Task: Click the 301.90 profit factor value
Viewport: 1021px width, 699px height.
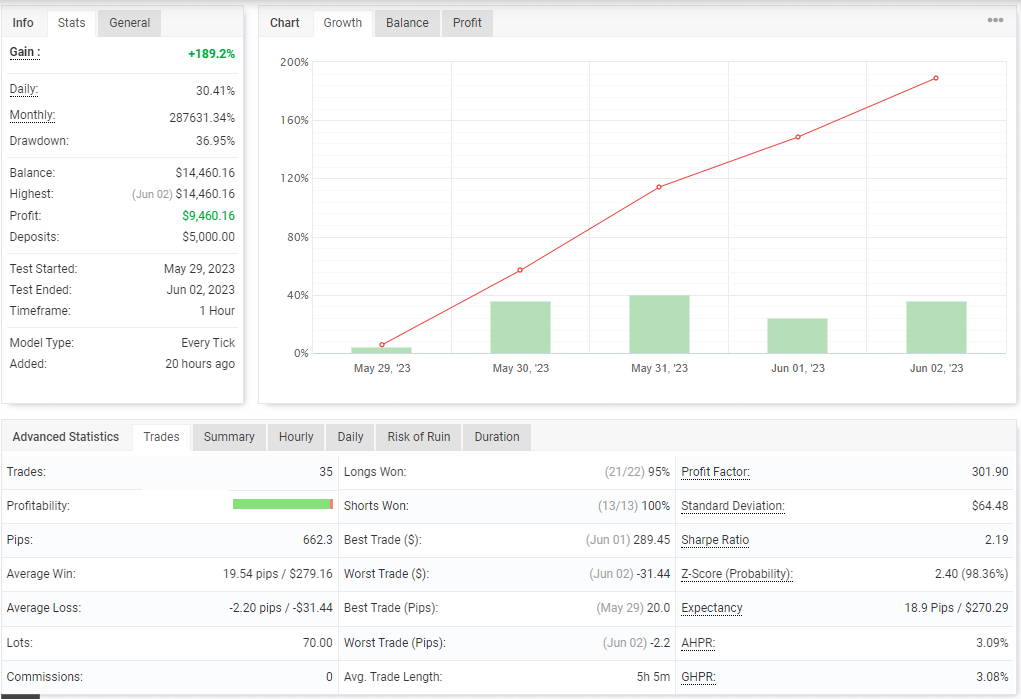Action: [990, 472]
